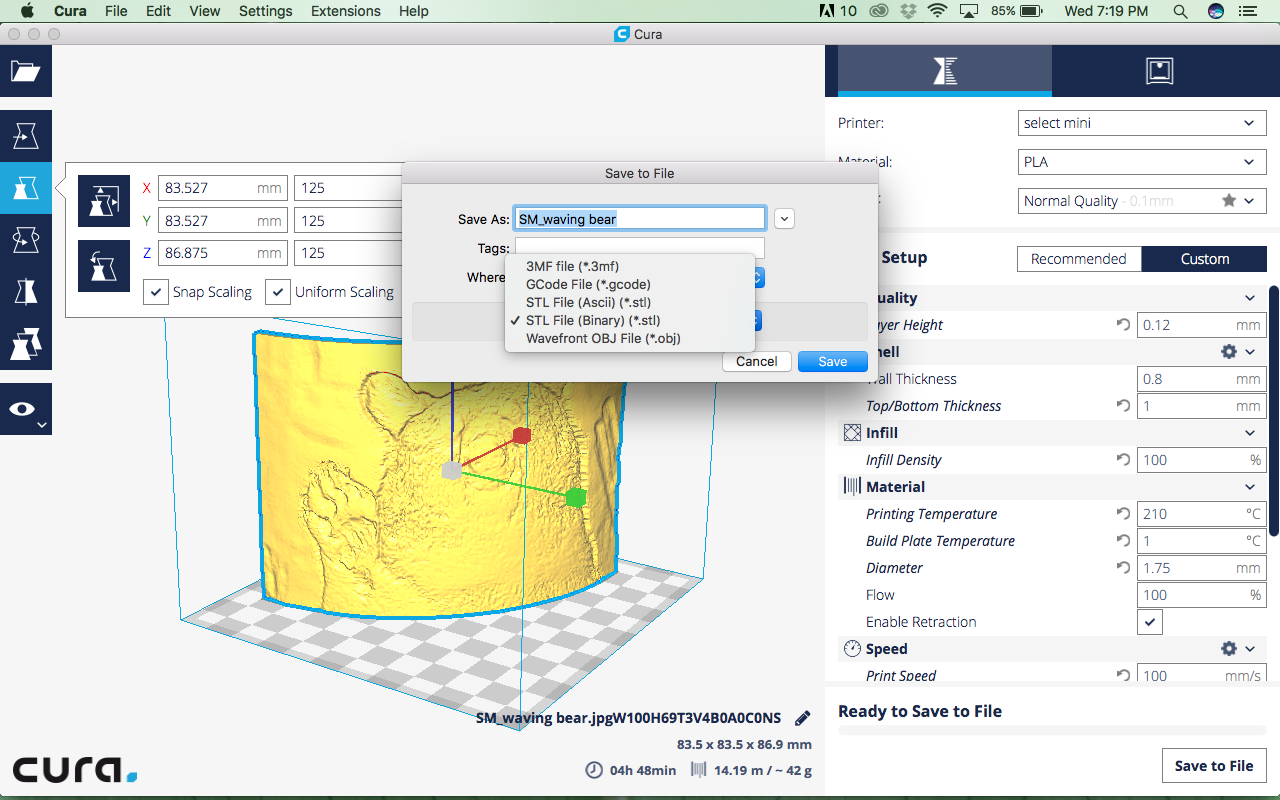The width and height of the screenshot is (1280, 800).
Task: Switch to the Prepare settings tab icon
Action: (945, 70)
